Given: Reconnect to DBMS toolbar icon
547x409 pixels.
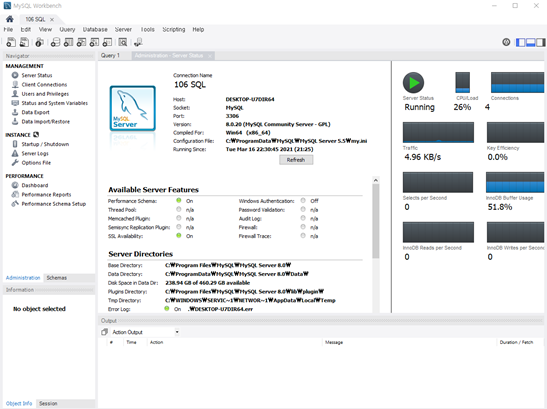Looking at the screenshot, I should (138, 42).
